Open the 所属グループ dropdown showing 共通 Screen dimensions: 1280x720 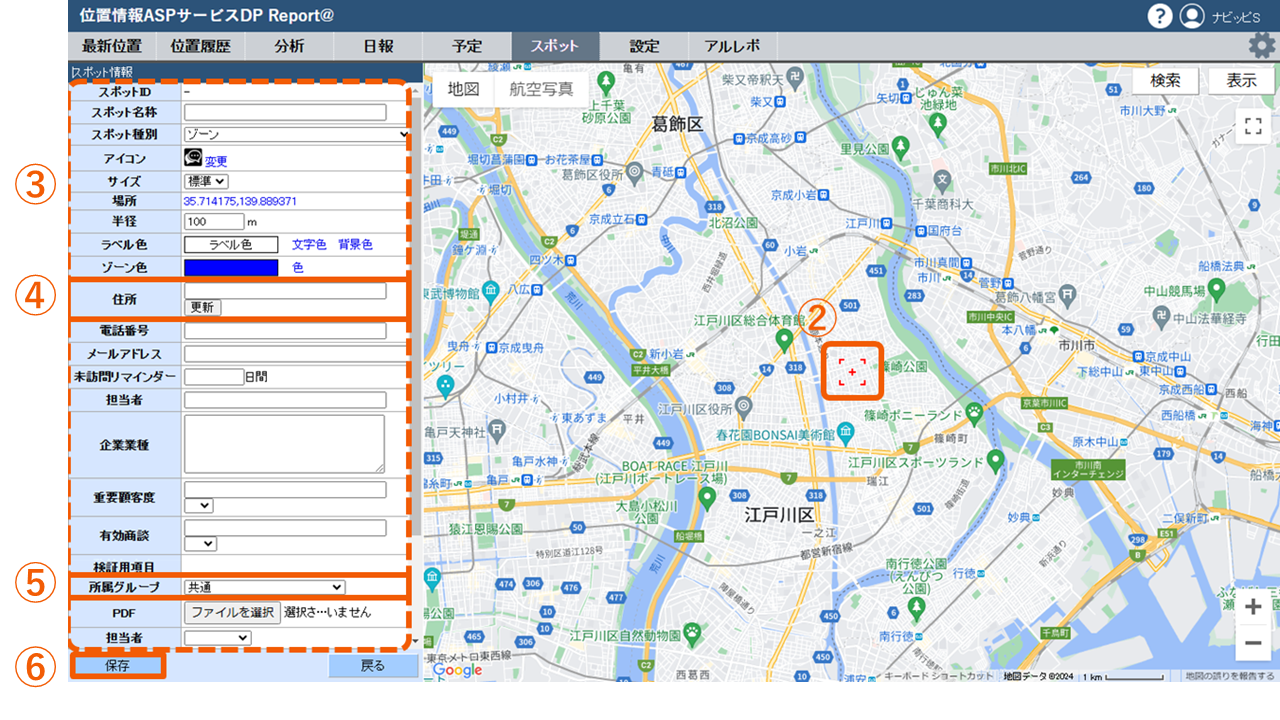point(264,587)
